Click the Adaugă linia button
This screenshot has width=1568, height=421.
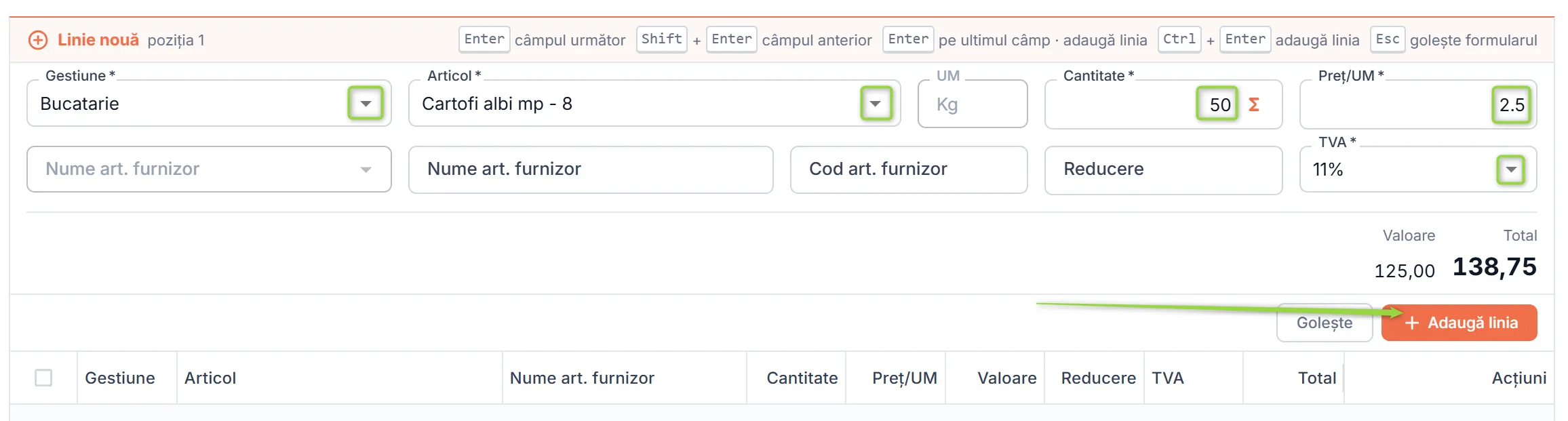[x=1459, y=323]
